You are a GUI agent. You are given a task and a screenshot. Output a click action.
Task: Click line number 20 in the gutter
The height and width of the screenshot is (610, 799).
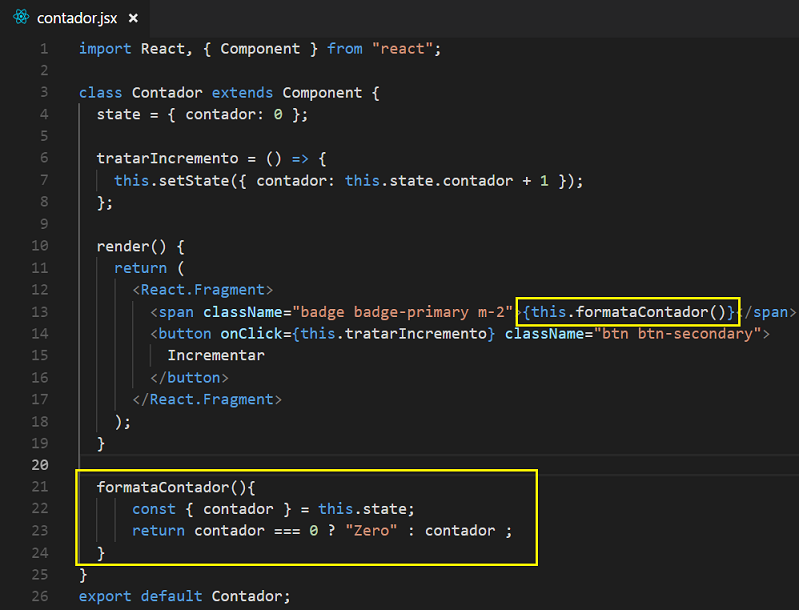pos(40,465)
